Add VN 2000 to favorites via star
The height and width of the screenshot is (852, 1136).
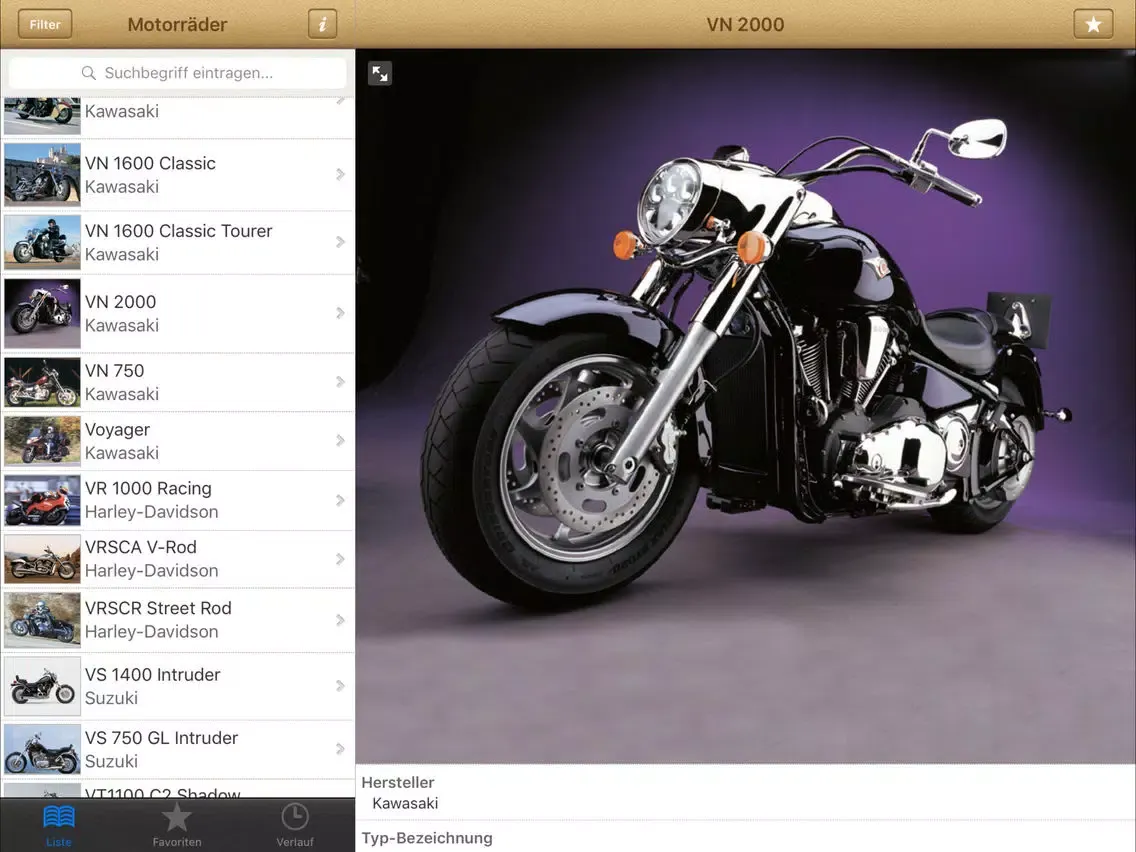(1093, 24)
